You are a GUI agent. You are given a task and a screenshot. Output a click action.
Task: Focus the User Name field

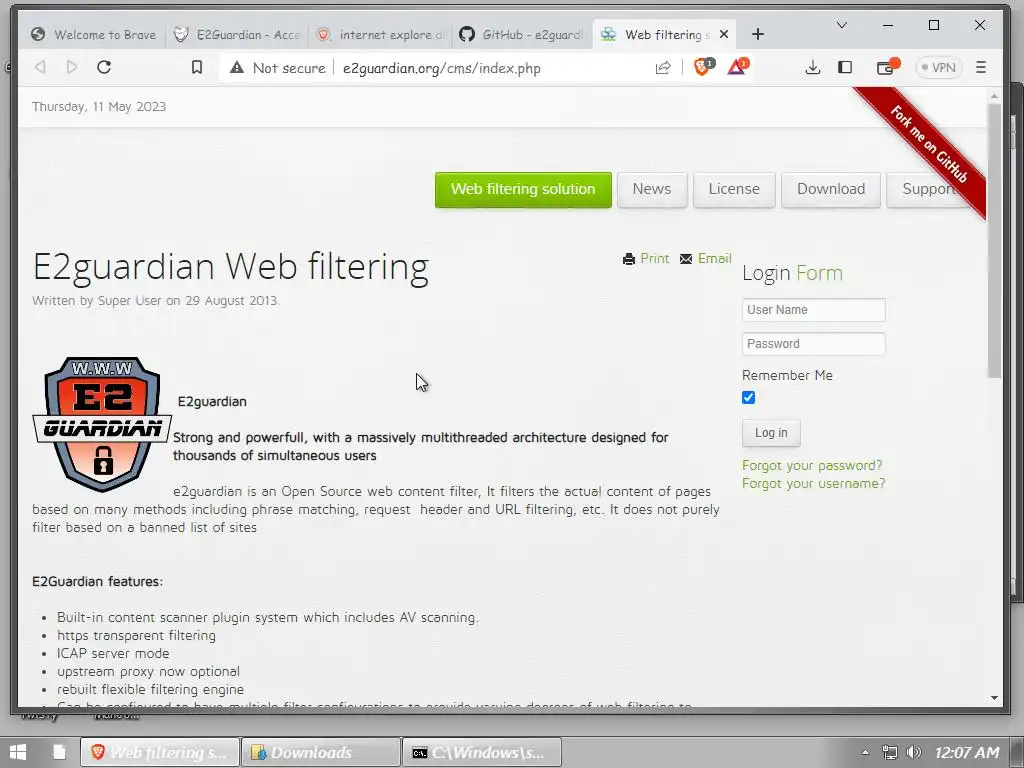coord(814,310)
